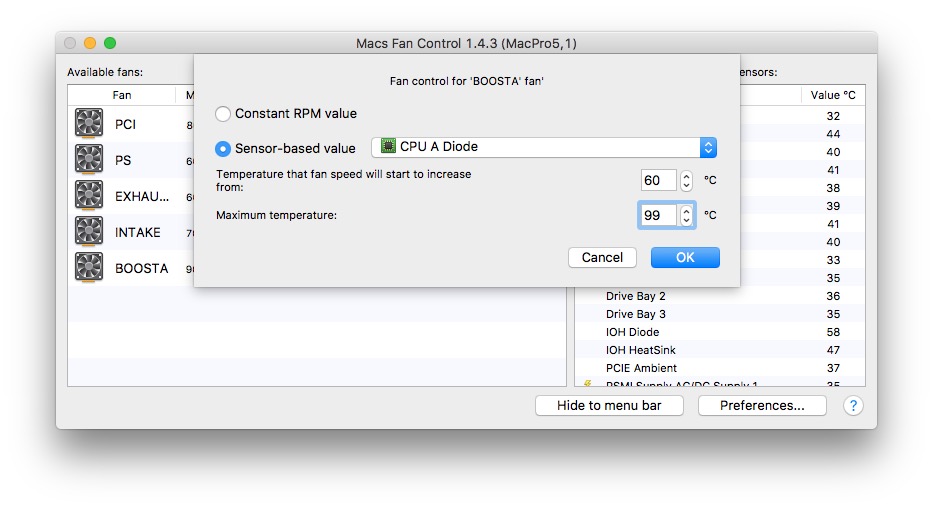The image size is (933, 509).
Task: Confirm fan settings with OK
Action: [x=685, y=257]
